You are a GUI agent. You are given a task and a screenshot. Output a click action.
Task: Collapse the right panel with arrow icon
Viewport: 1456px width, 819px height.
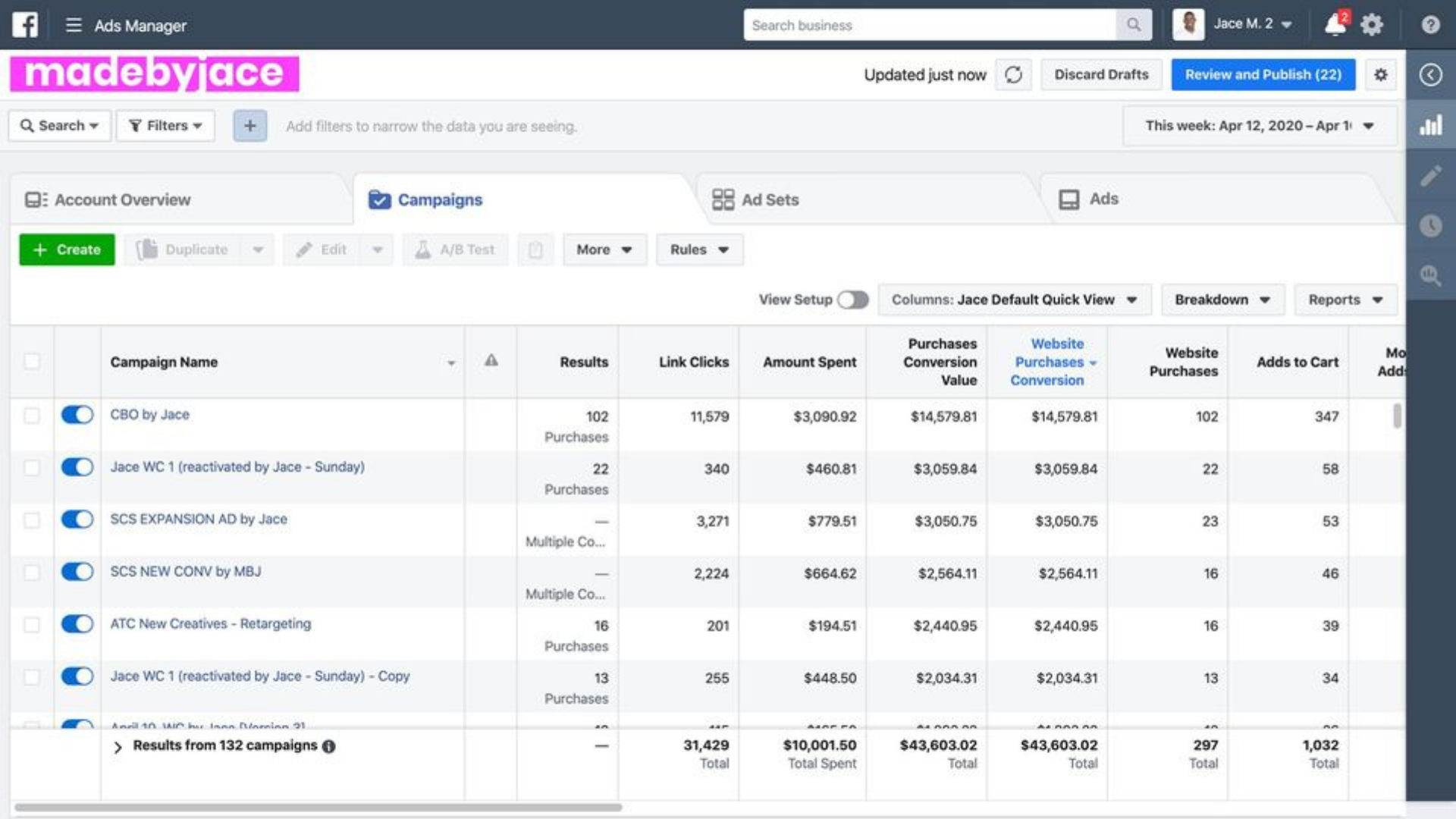click(1430, 74)
